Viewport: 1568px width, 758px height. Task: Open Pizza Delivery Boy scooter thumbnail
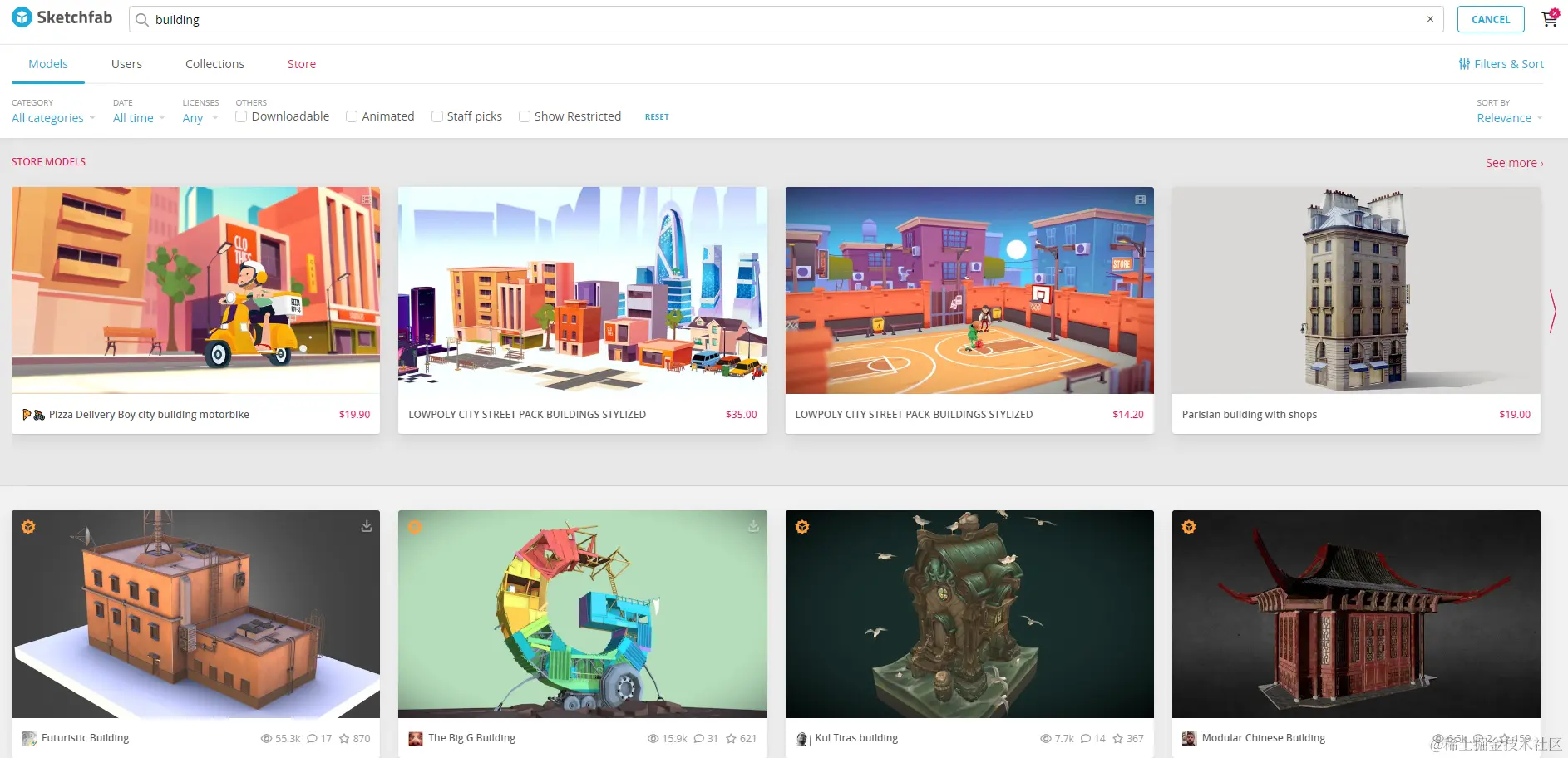click(x=195, y=290)
